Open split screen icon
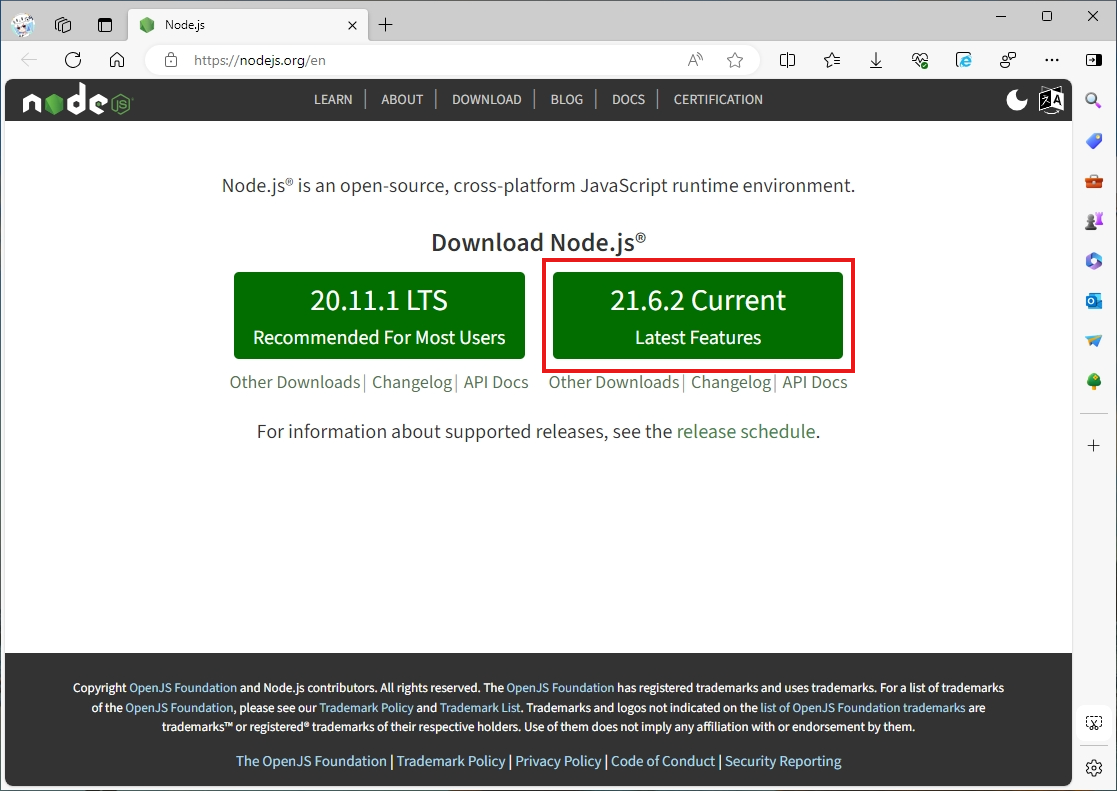Viewport: 1117px width, 791px height. tap(787, 60)
